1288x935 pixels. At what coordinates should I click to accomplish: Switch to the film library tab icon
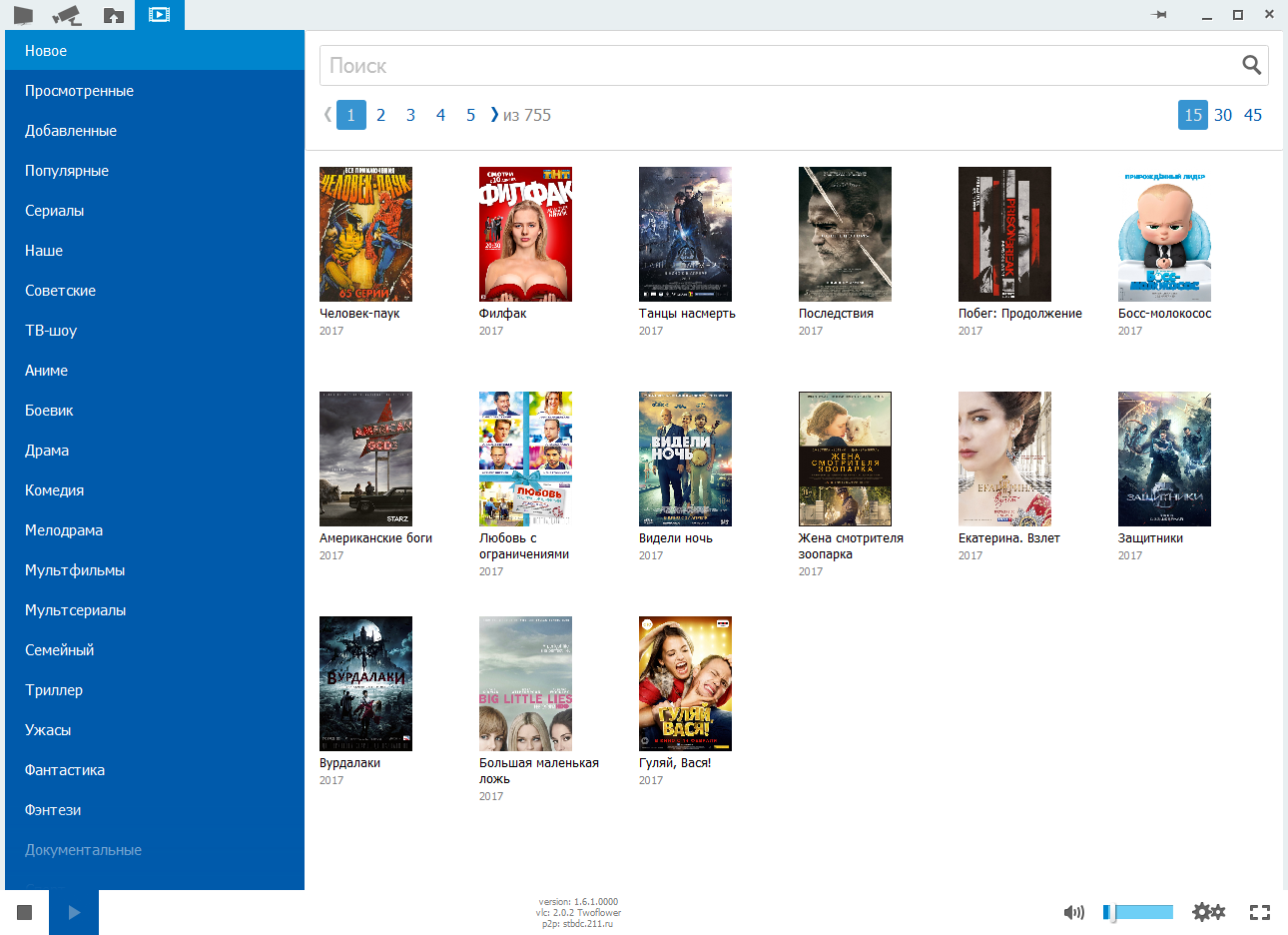coord(159,15)
